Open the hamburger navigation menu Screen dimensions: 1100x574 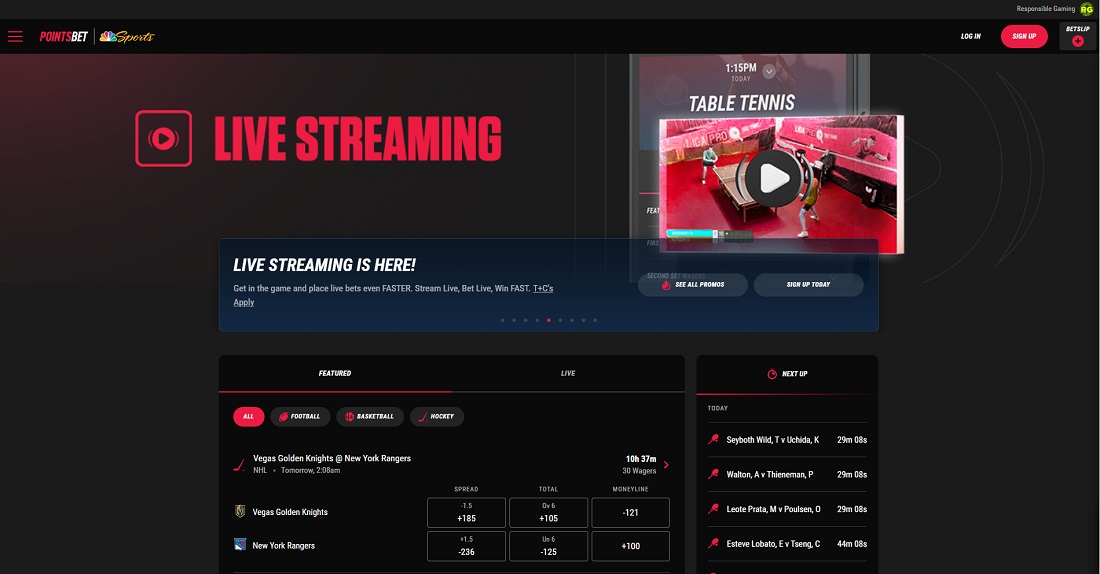15,36
